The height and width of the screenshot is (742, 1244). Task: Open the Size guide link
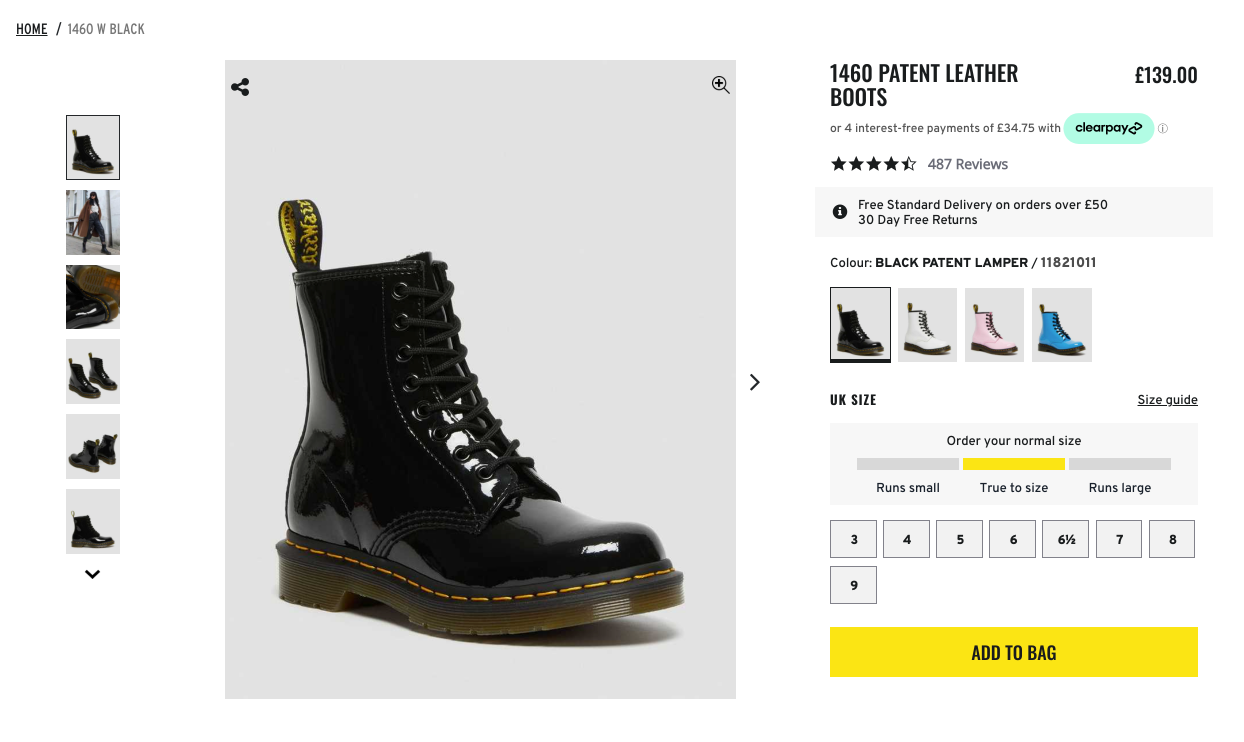click(1167, 400)
